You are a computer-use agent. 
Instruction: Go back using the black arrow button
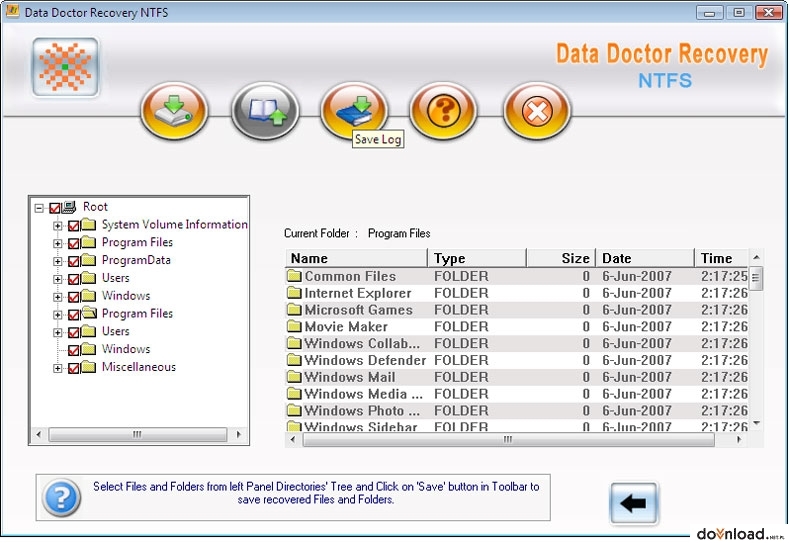click(634, 503)
